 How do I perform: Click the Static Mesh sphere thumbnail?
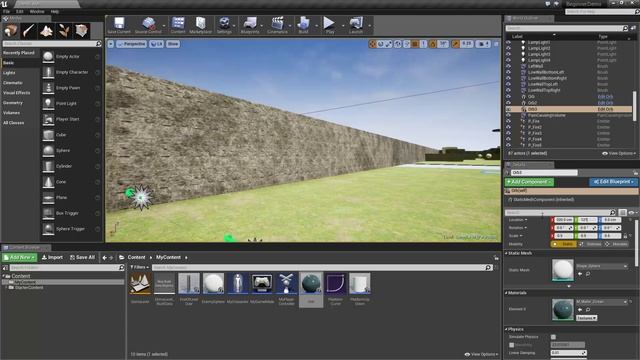(x=562, y=270)
